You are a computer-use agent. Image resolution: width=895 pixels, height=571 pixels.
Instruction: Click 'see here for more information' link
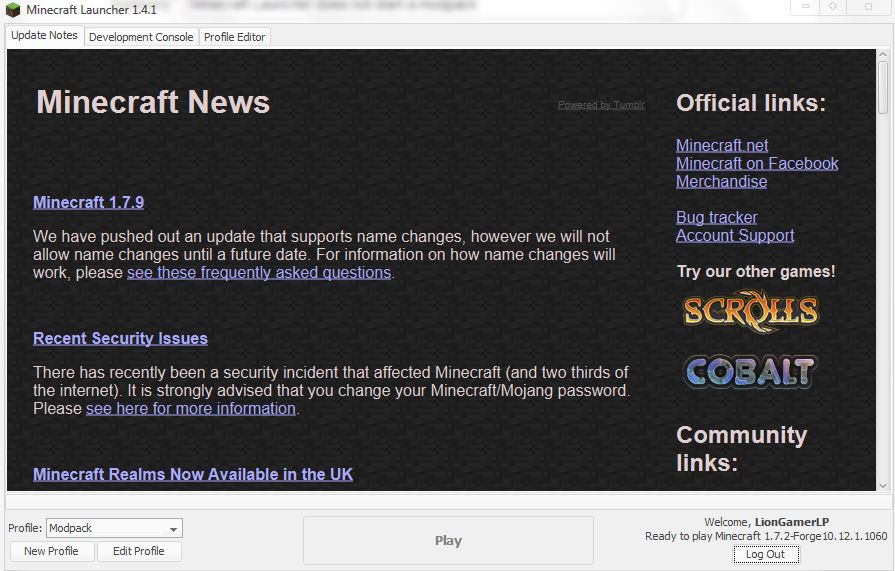pos(191,408)
